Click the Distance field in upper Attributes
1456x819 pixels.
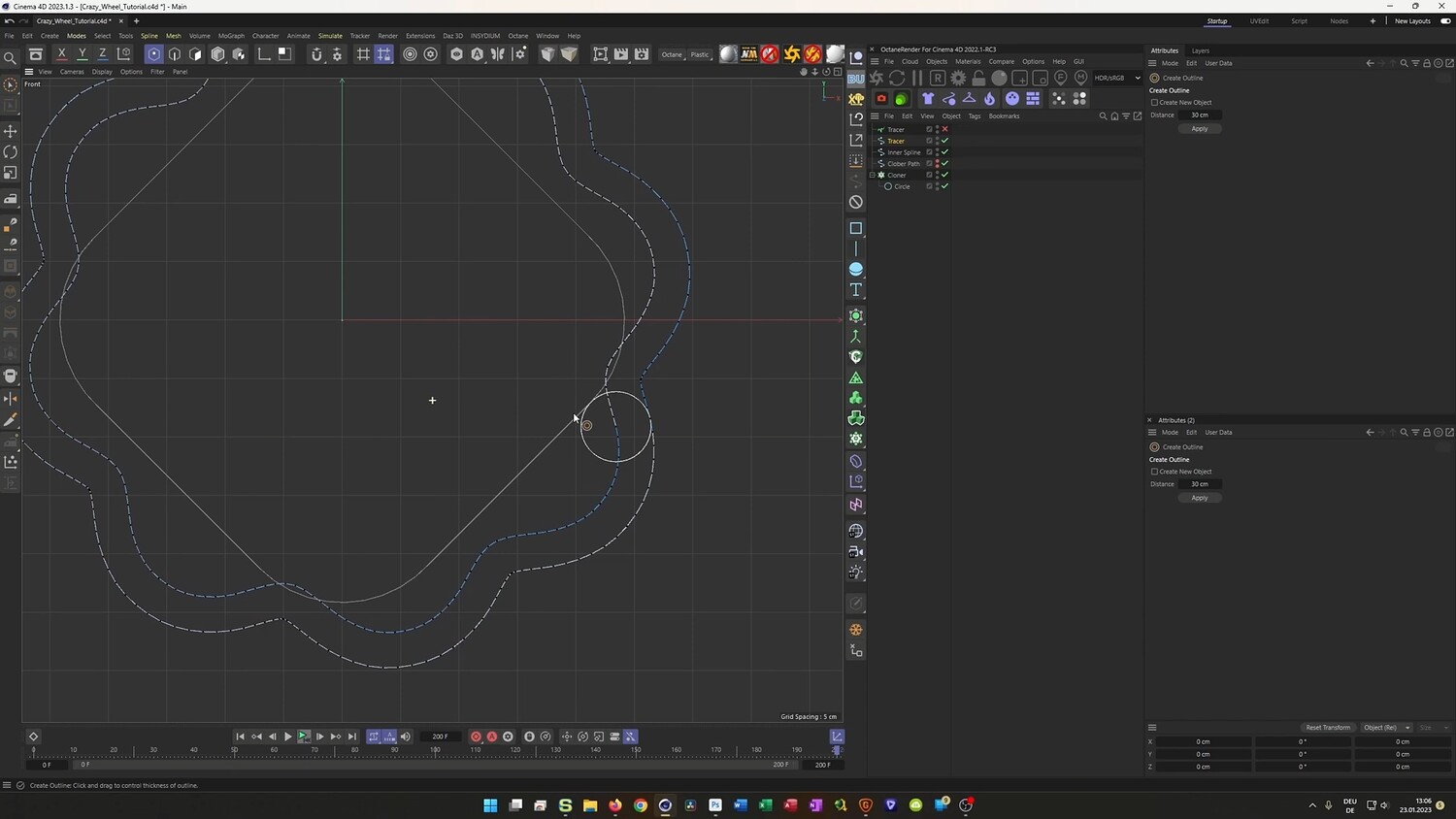point(1200,115)
